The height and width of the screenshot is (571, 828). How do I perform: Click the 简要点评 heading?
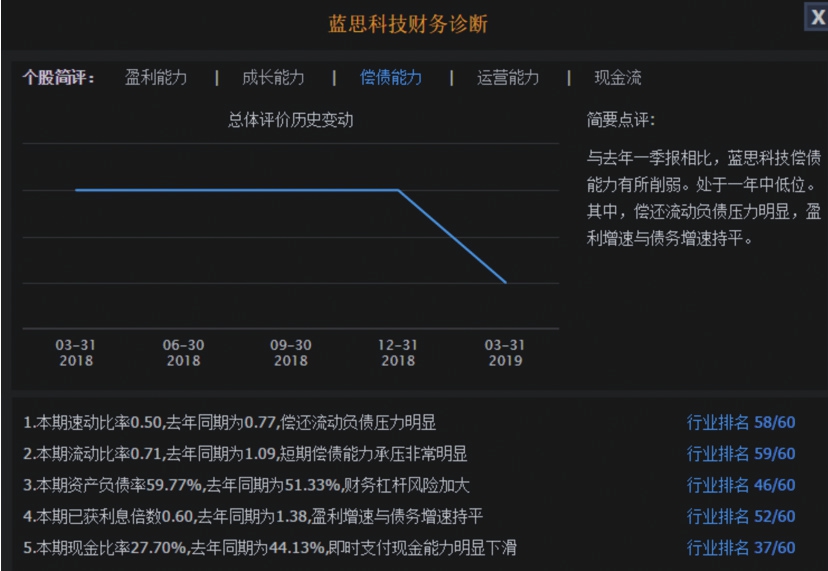[620, 120]
